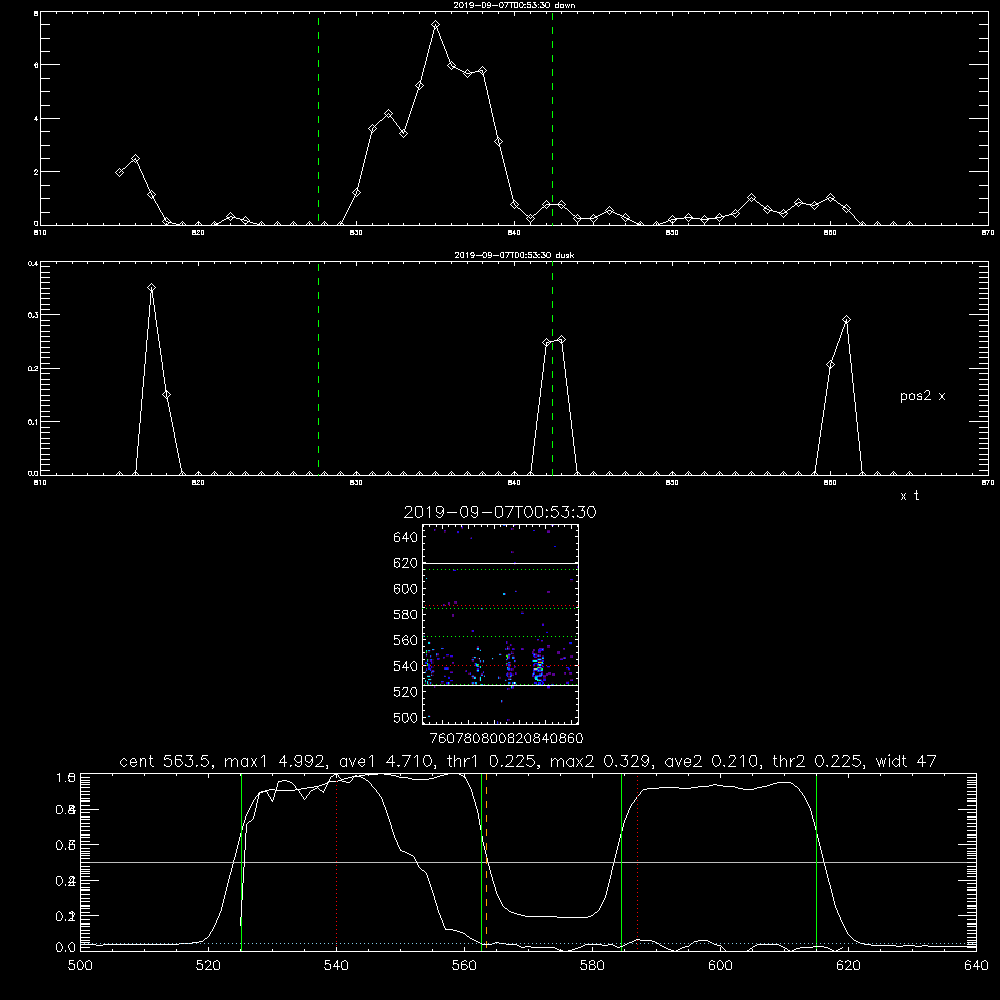The image size is (1000, 1000).
Task: Click the 'widt 47' value
Action: tap(906, 761)
